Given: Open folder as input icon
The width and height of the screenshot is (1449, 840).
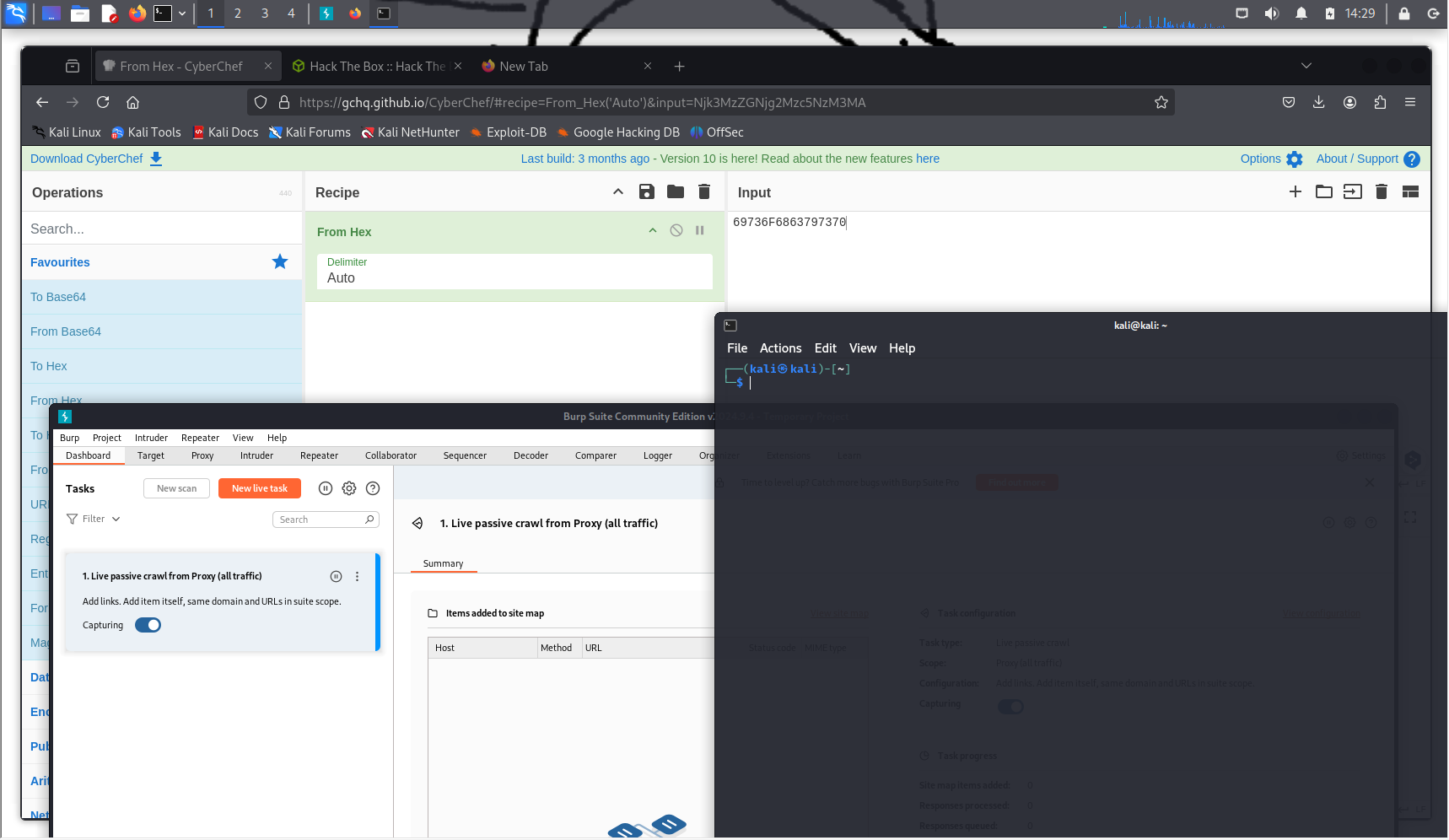Looking at the screenshot, I should [1324, 191].
